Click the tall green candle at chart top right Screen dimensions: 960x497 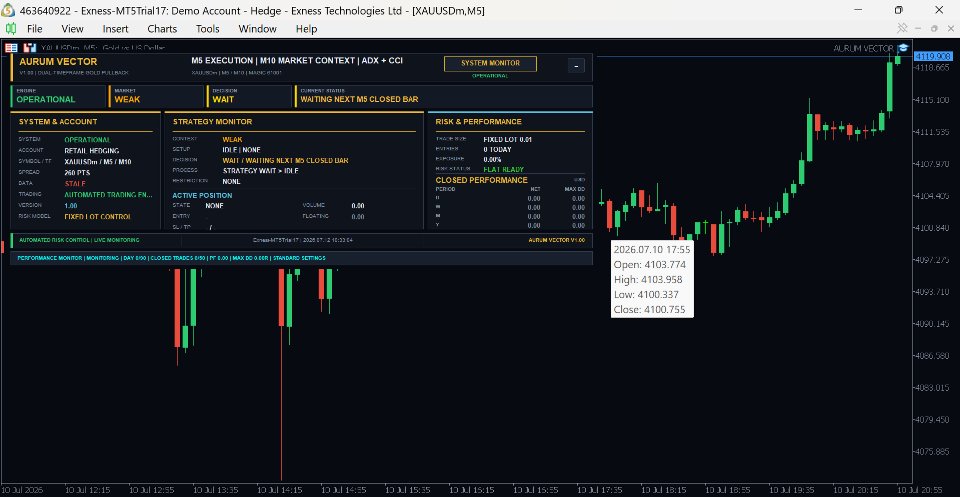click(890, 84)
